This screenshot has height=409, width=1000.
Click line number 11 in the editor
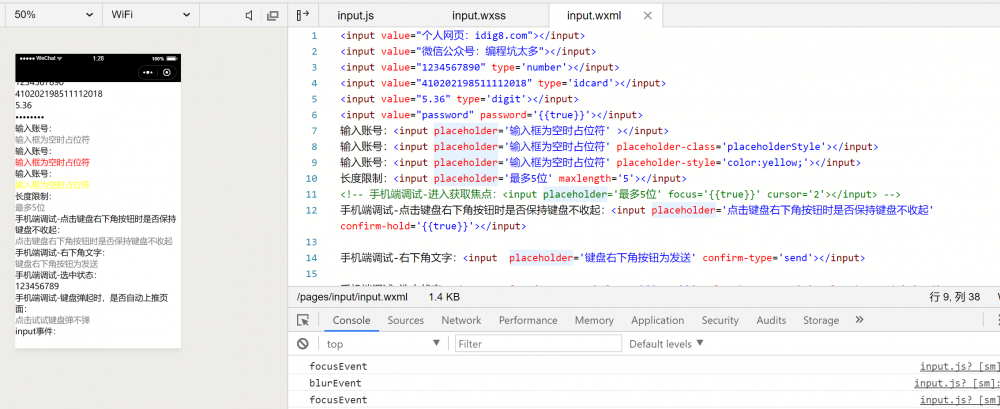(x=311, y=194)
